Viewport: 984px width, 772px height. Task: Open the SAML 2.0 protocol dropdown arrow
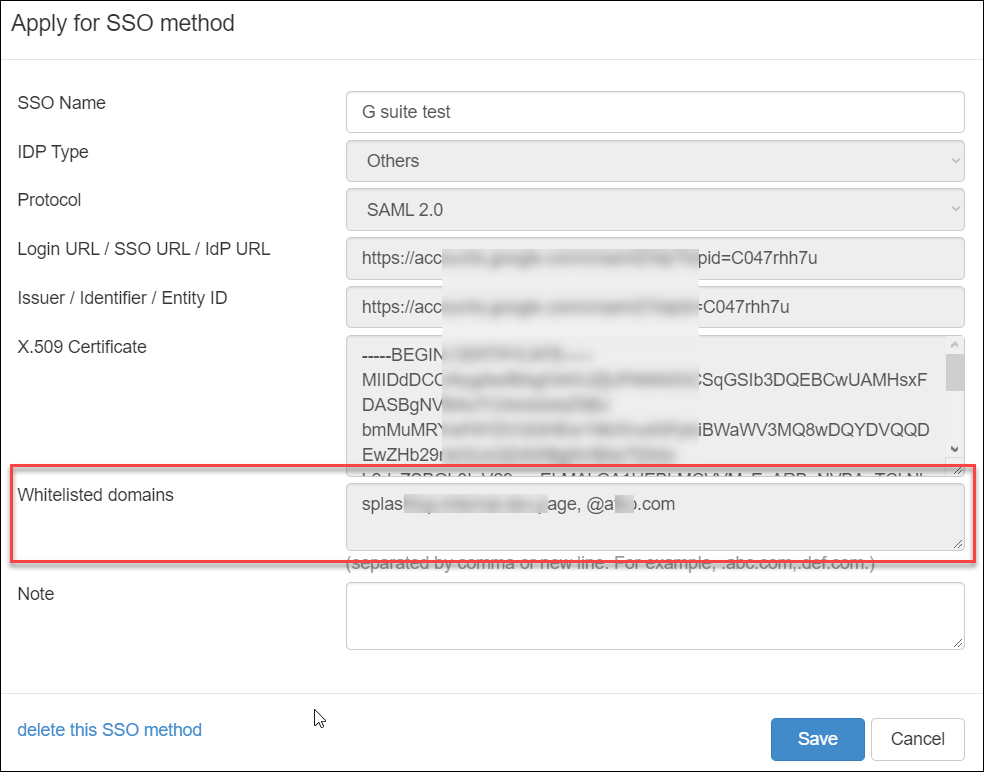(953, 210)
